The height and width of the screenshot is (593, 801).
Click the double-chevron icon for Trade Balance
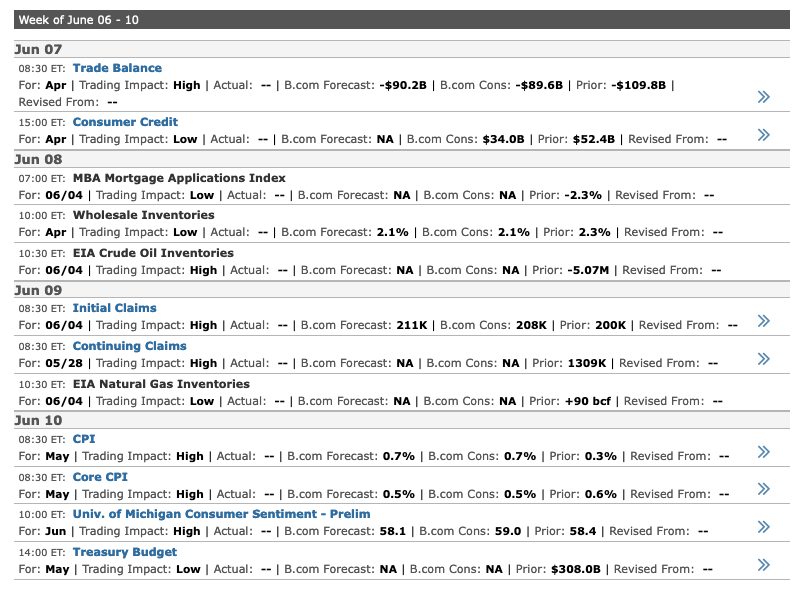[764, 96]
